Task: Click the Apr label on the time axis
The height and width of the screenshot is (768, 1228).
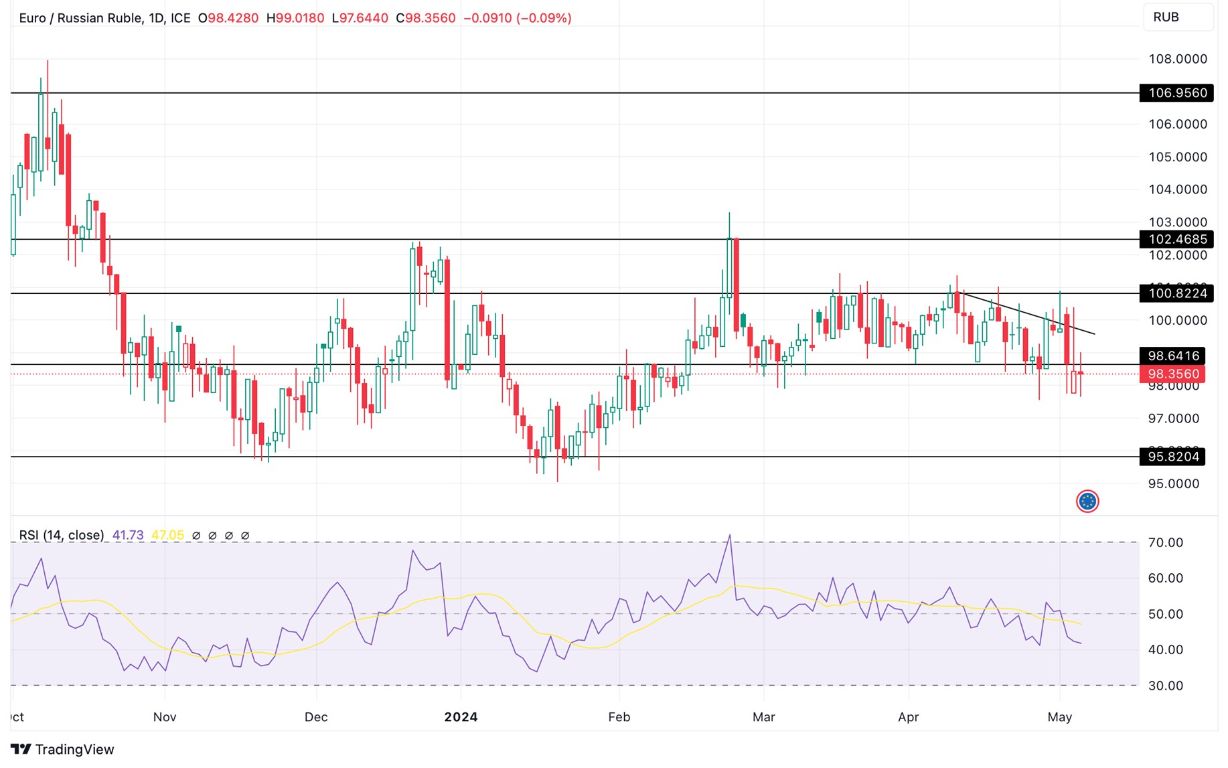Action: (908, 717)
